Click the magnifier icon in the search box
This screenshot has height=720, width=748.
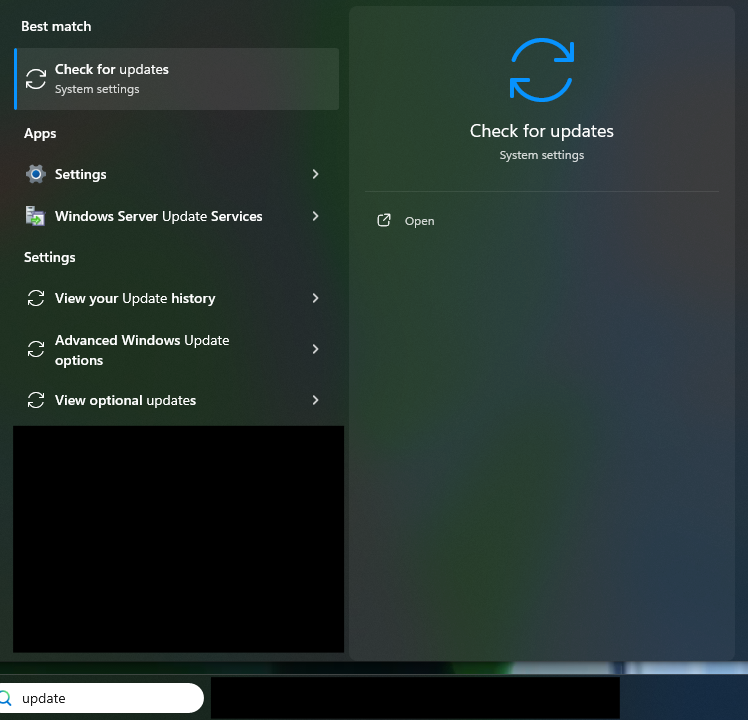5,698
